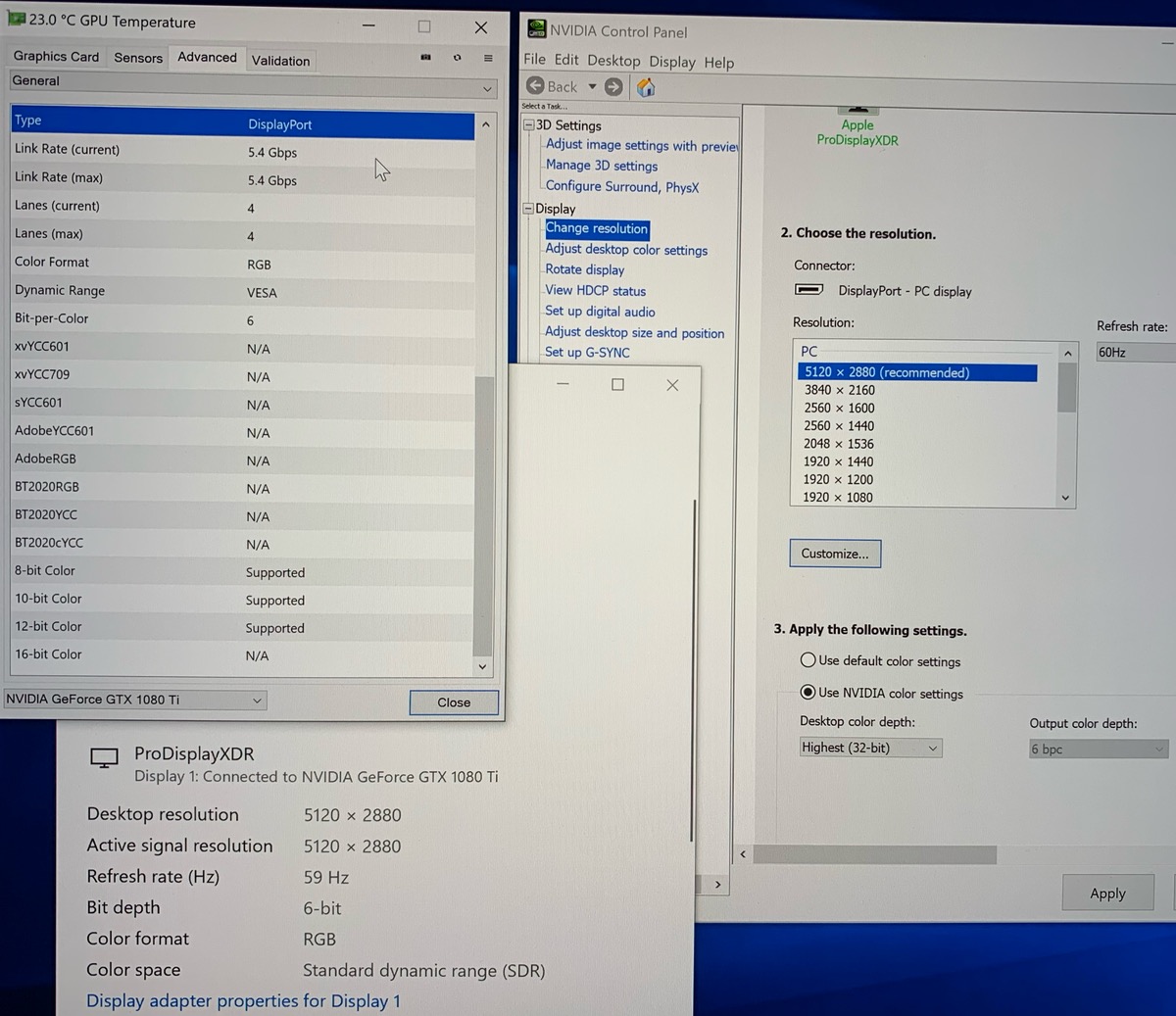Viewport: 1176px width, 1016px height.
Task: Open the Help menu
Action: (x=718, y=63)
